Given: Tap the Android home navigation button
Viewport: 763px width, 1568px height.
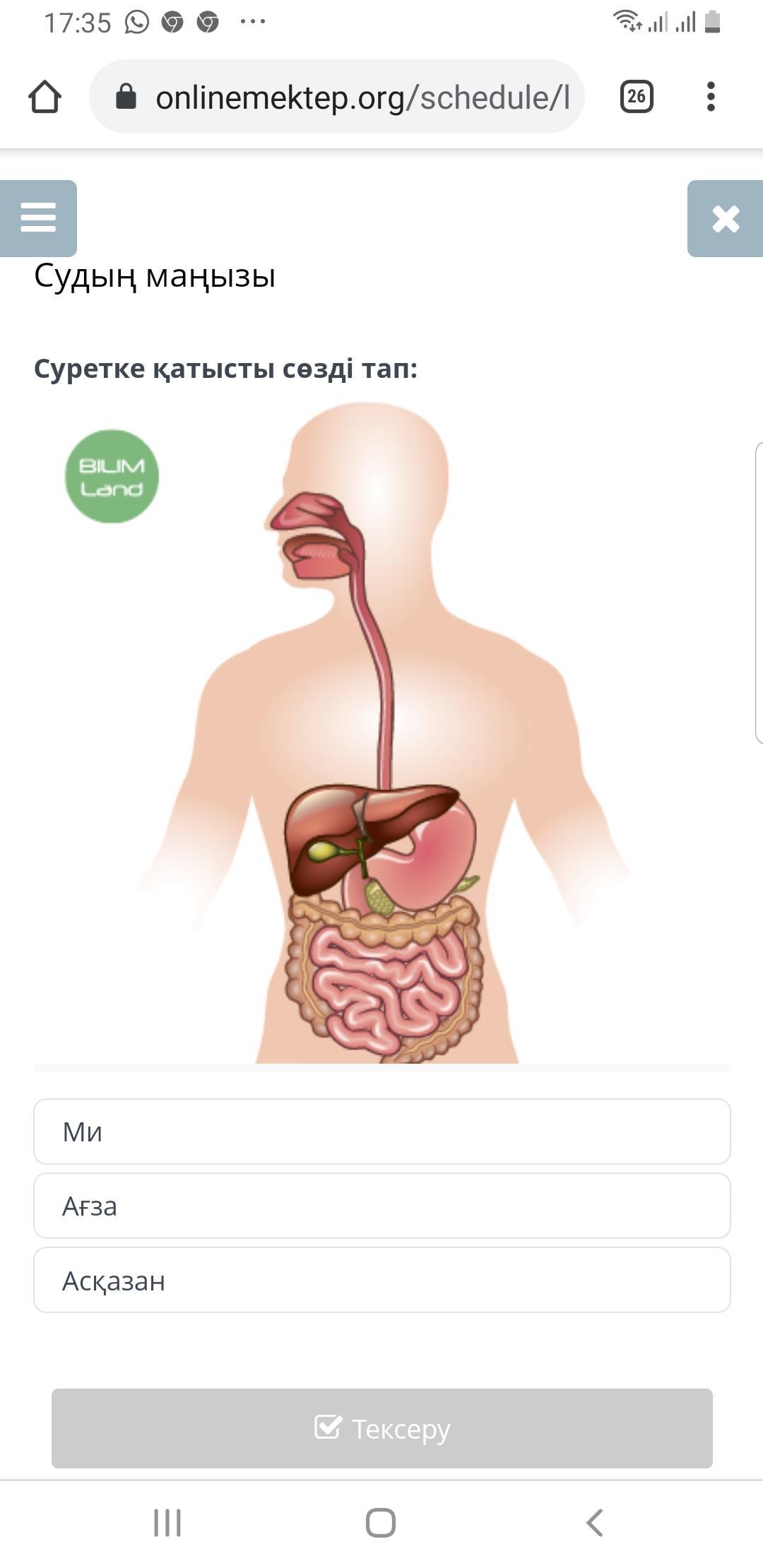Looking at the screenshot, I should (x=381, y=1523).
